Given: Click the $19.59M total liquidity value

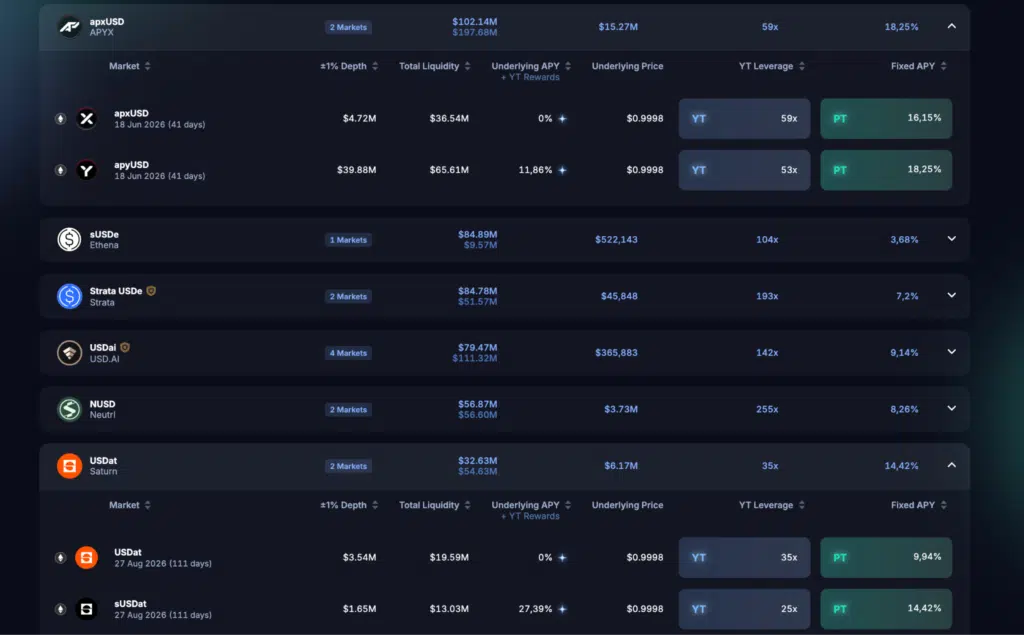Looking at the screenshot, I should pyautogui.click(x=449, y=557).
